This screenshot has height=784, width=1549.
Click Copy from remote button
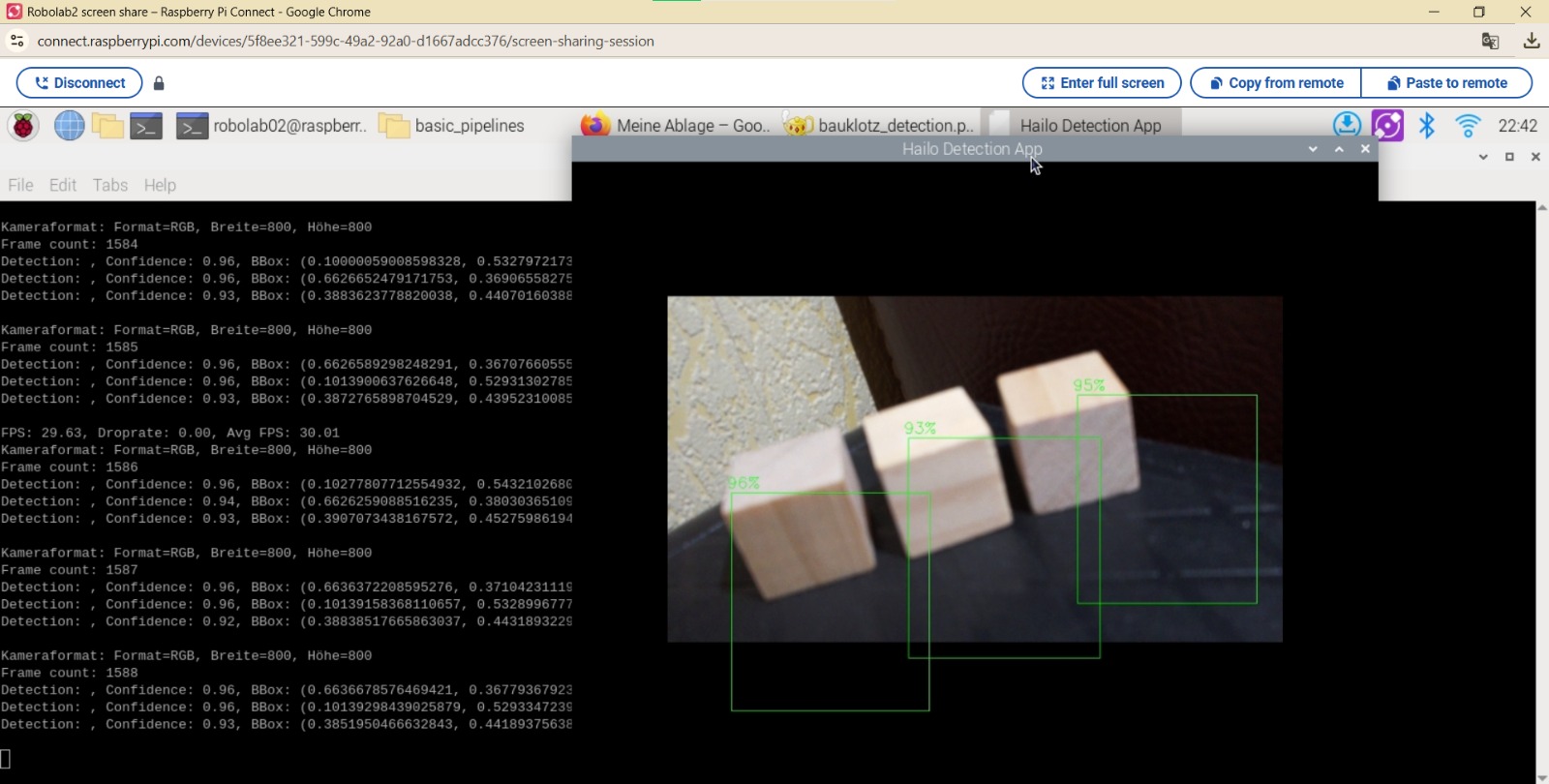tap(1276, 83)
